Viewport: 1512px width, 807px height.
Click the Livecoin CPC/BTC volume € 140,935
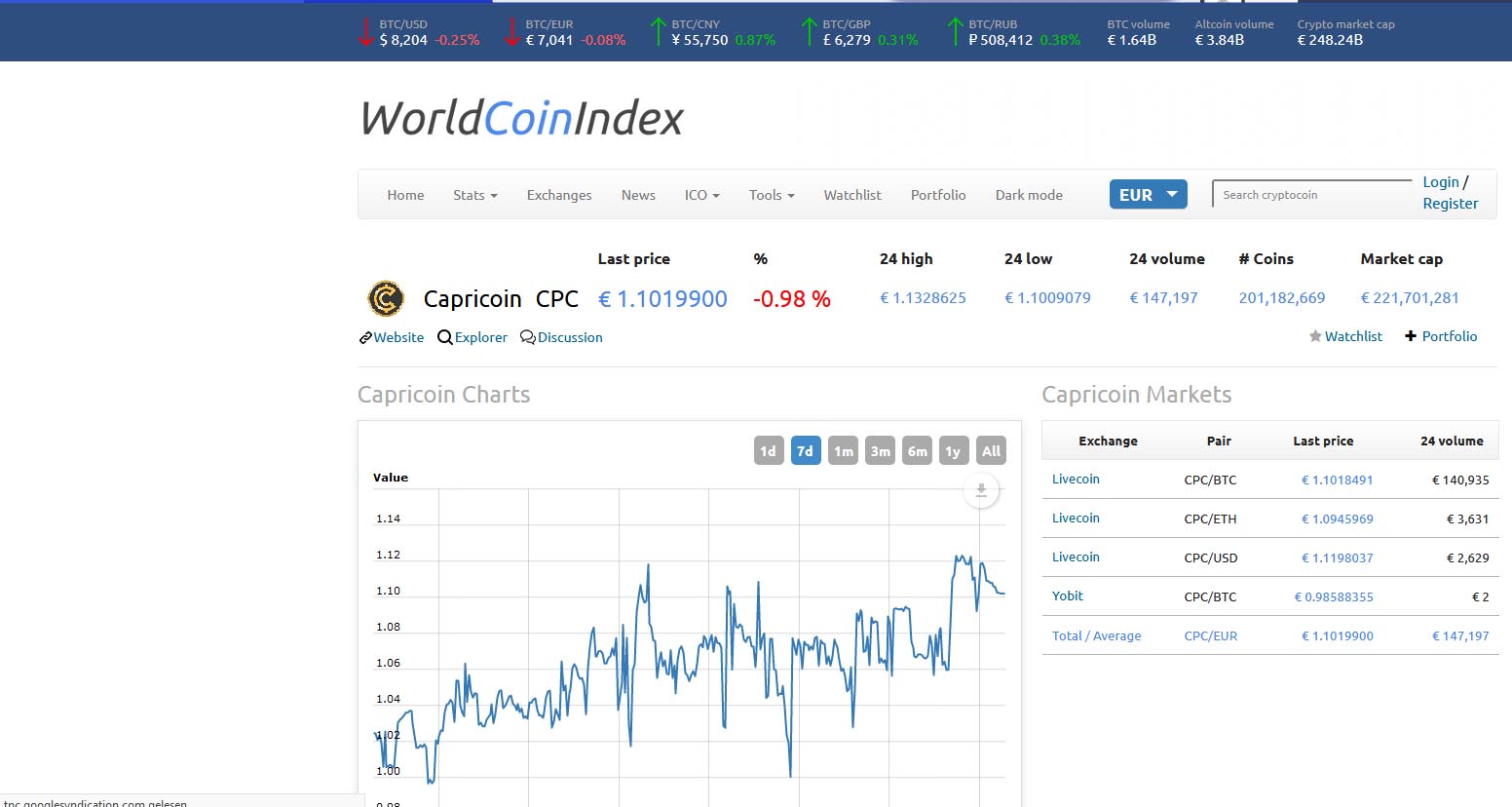[1460, 480]
